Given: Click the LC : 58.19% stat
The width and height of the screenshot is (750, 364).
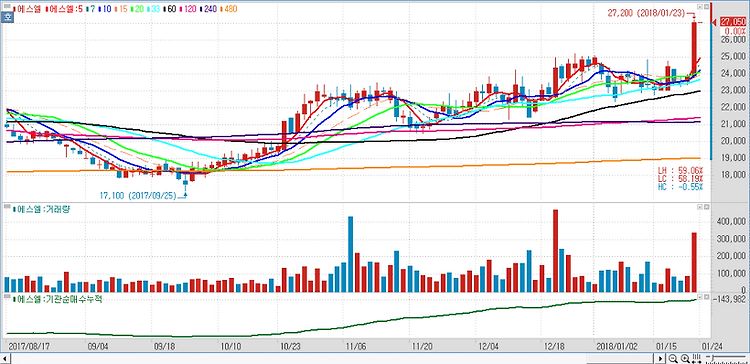Looking at the screenshot, I should click(681, 178).
